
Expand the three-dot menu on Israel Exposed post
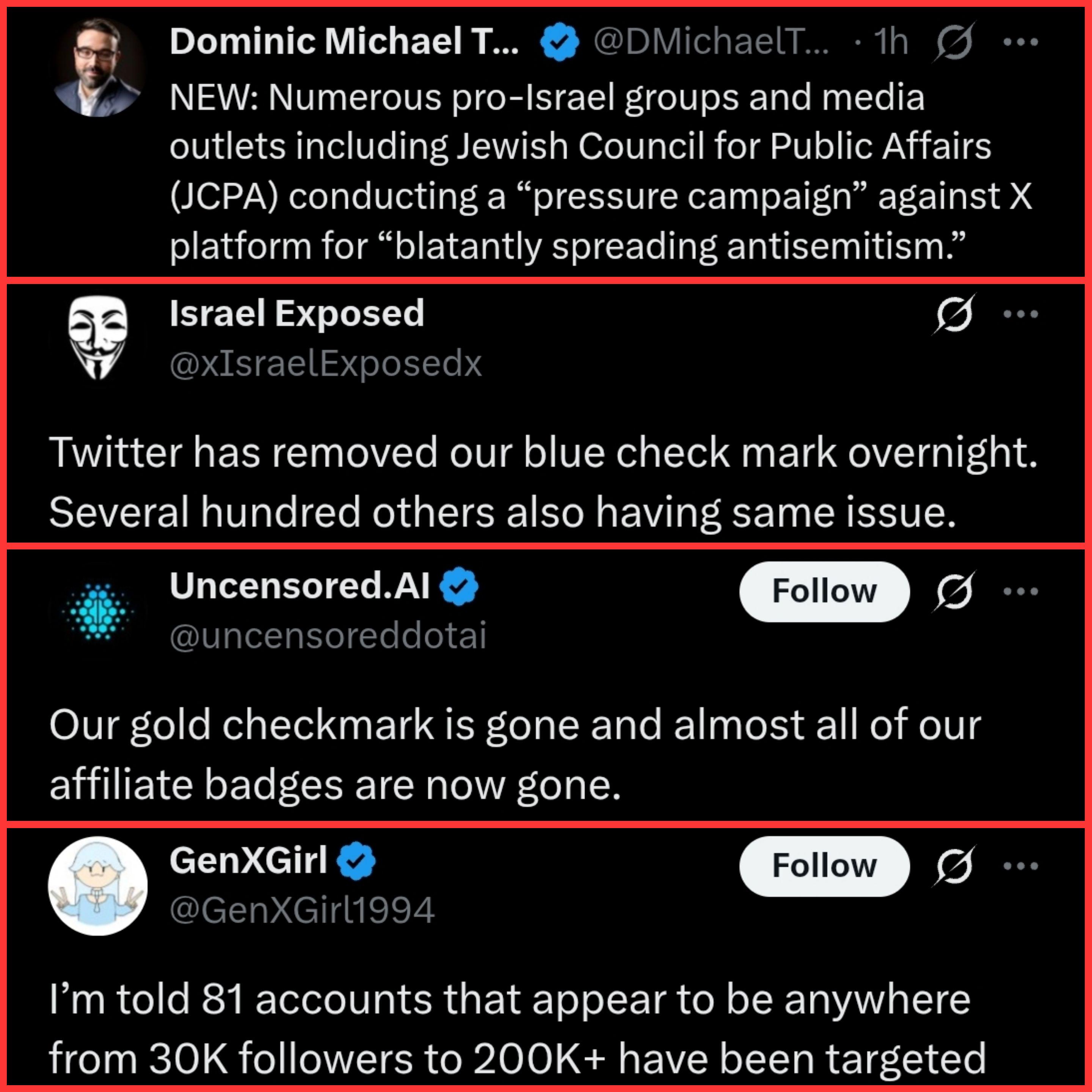(1021, 314)
